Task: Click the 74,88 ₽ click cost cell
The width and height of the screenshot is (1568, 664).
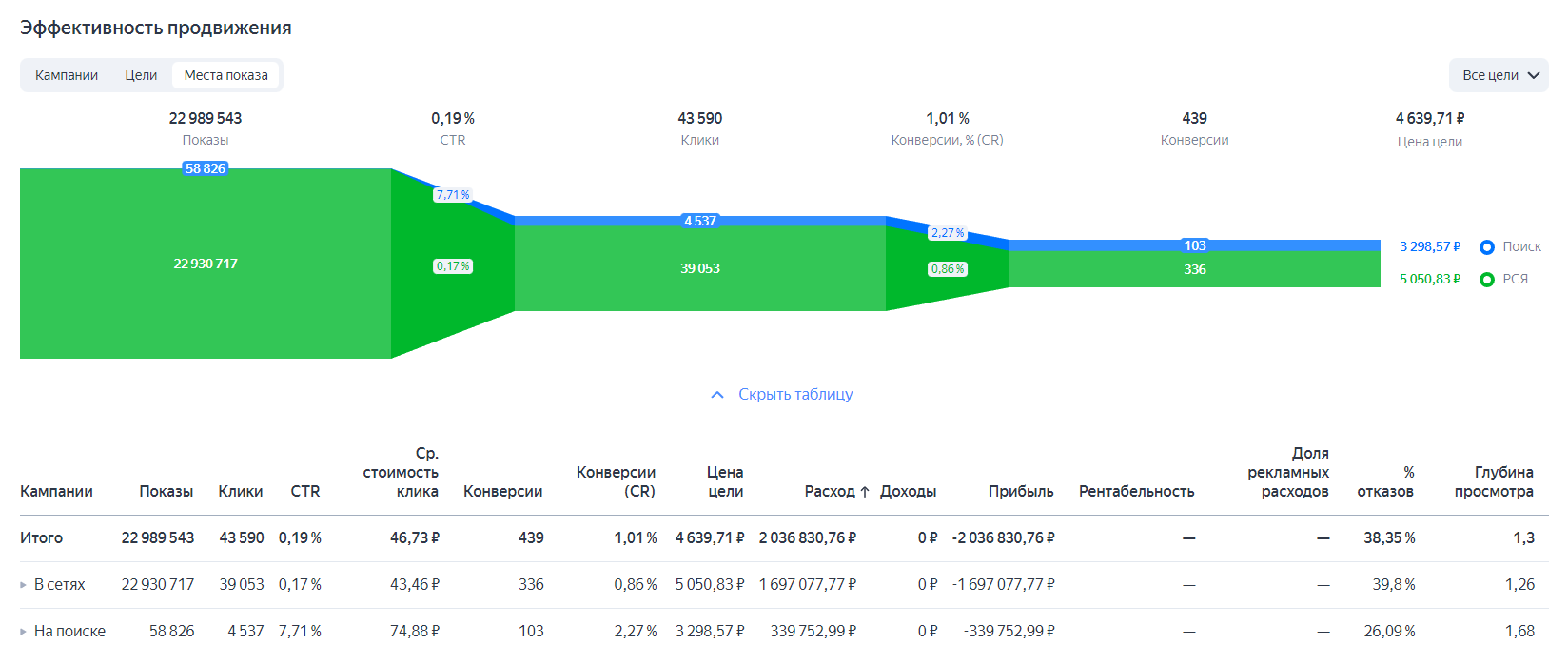Action: coord(415,631)
